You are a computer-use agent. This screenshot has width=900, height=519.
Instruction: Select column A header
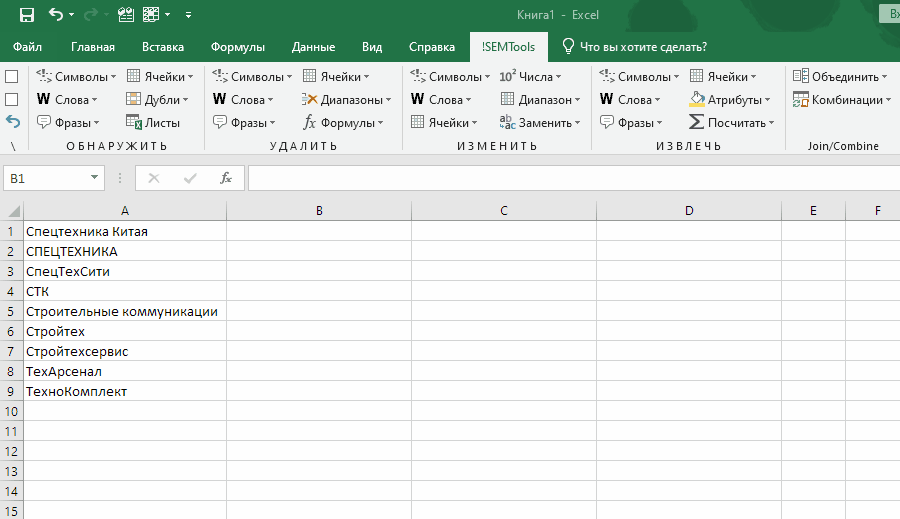tap(125, 211)
